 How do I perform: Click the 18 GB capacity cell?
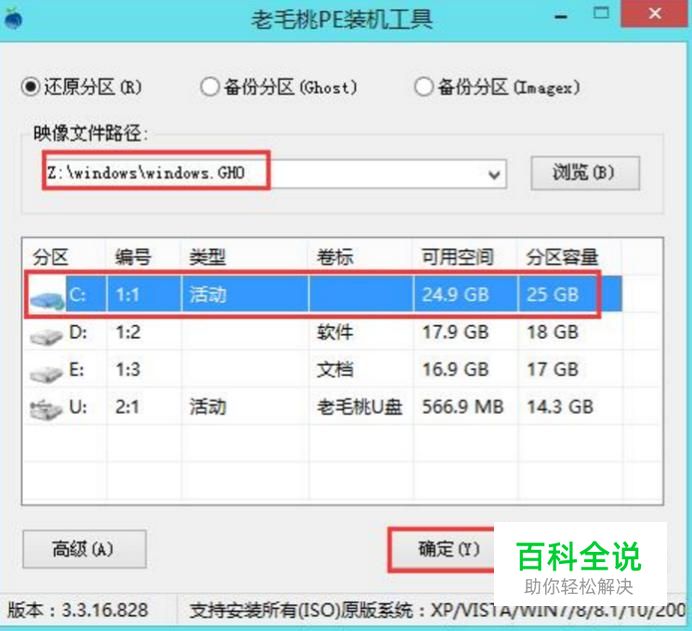[x=553, y=332]
